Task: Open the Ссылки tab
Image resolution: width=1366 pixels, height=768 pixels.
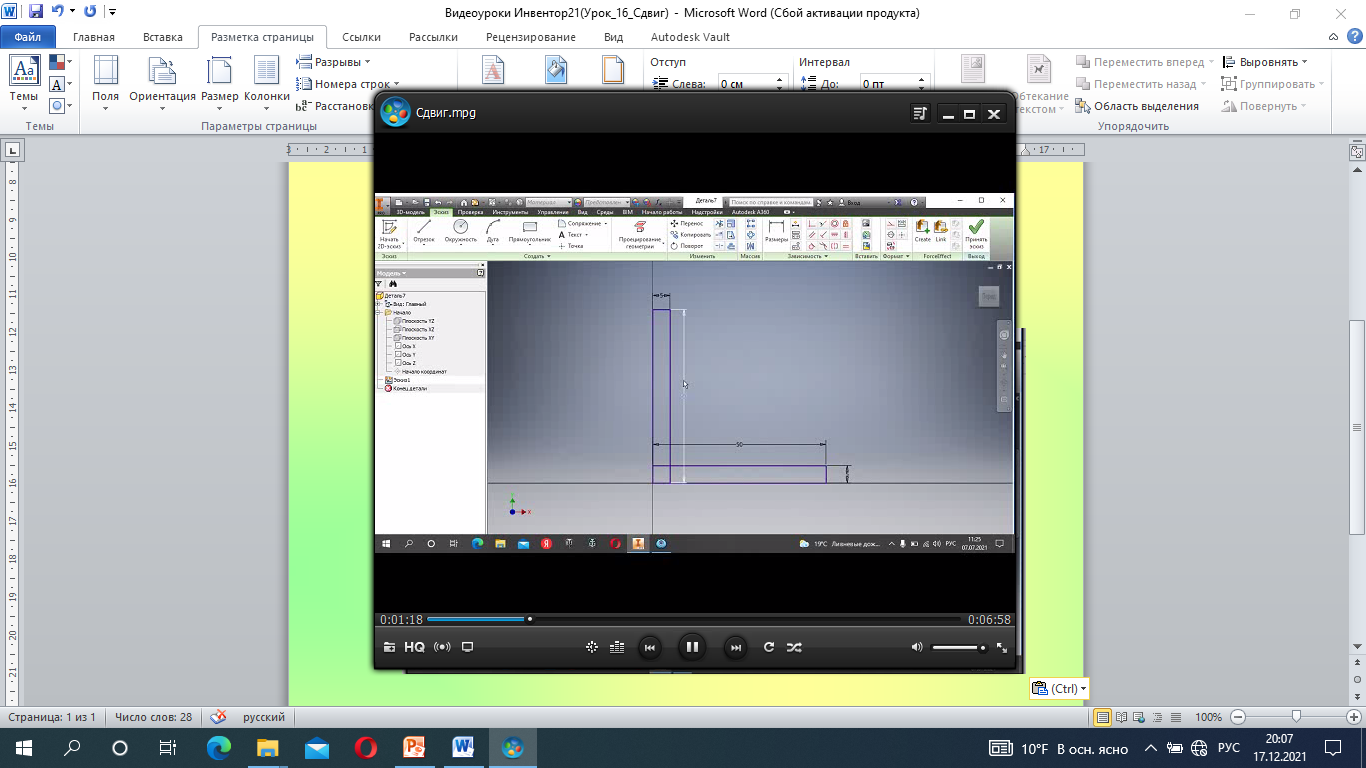Action: coord(361,37)
